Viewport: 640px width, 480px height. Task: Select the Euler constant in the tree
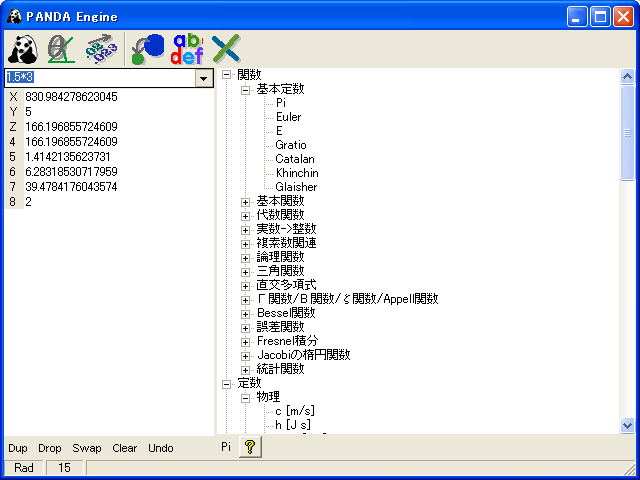[x=289, y=117]
